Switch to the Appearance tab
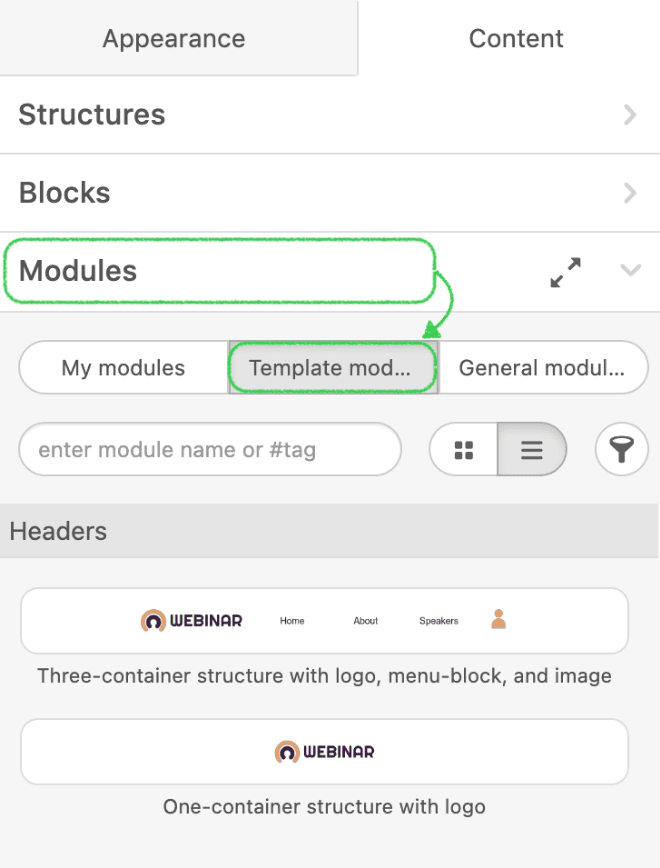Image resolution: width=660 pixels, height=868 pixels. click(x=172, y=38)
